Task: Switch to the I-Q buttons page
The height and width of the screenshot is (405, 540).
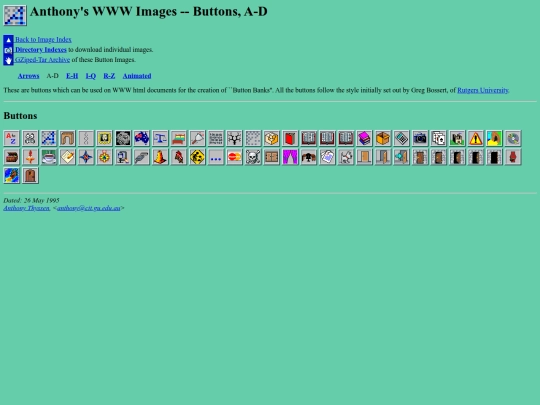Action: point(91,76)
